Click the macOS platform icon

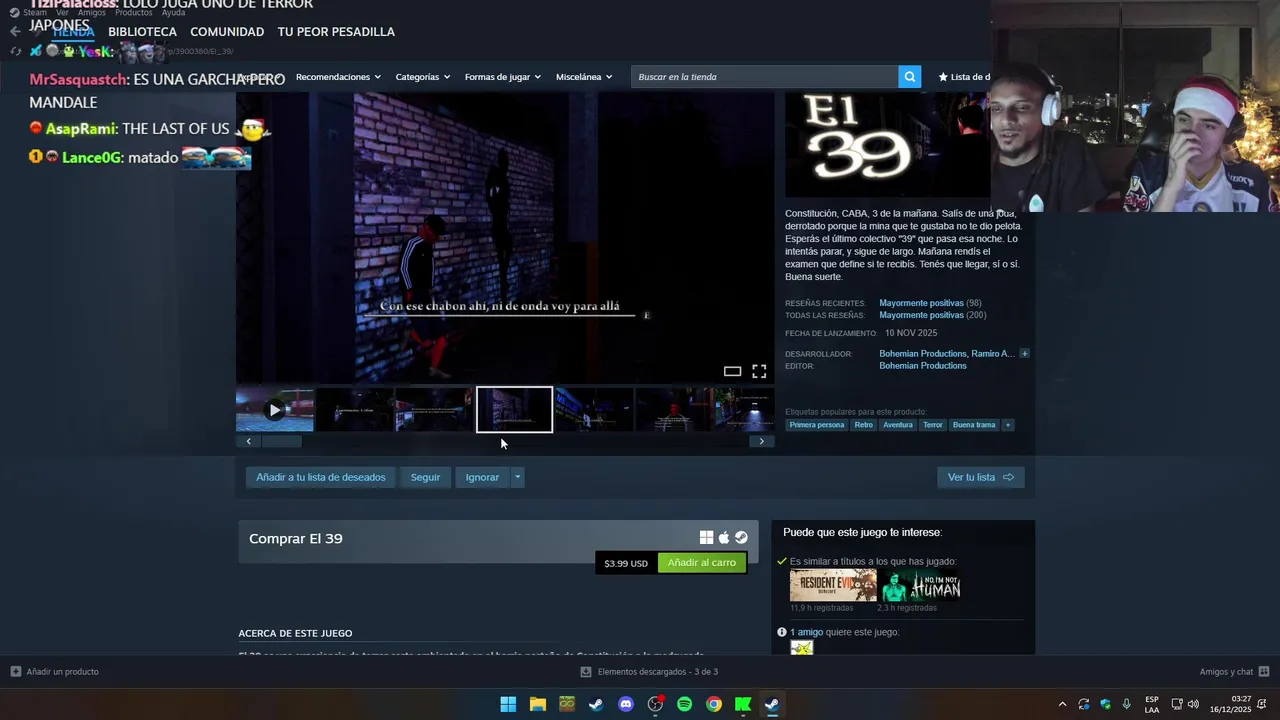(724, 538)
